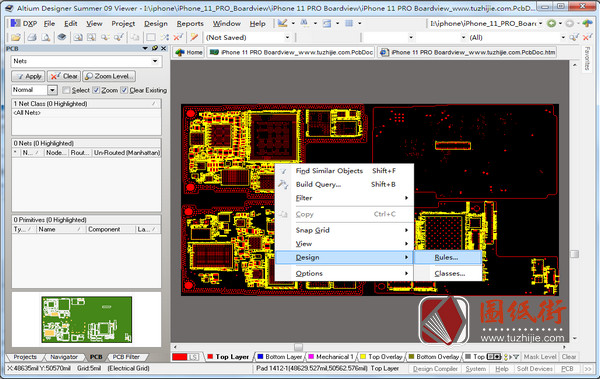
Task: Click the Clear button in the PCB panel
Action: coord(64,76)
